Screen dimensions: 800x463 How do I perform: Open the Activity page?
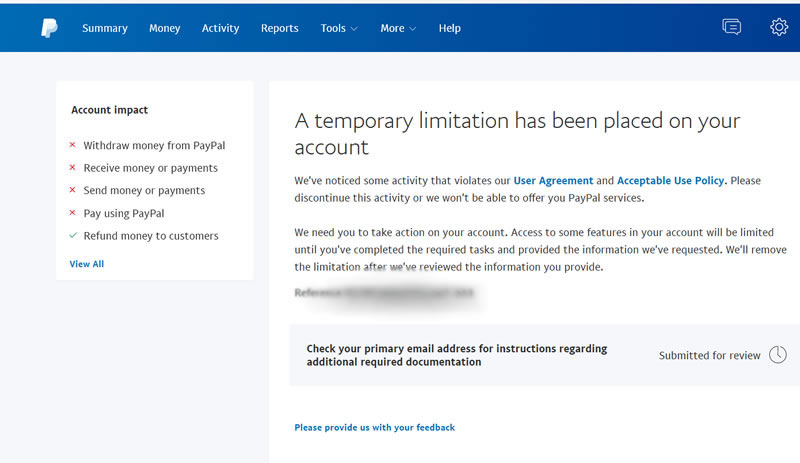[x=220, y=28]
